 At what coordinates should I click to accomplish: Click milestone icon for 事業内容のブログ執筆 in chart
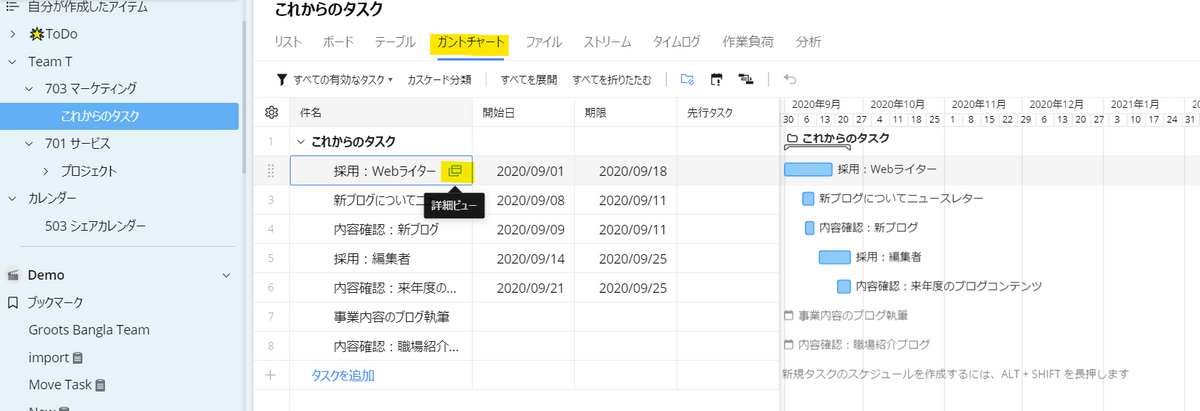[789, 315]
